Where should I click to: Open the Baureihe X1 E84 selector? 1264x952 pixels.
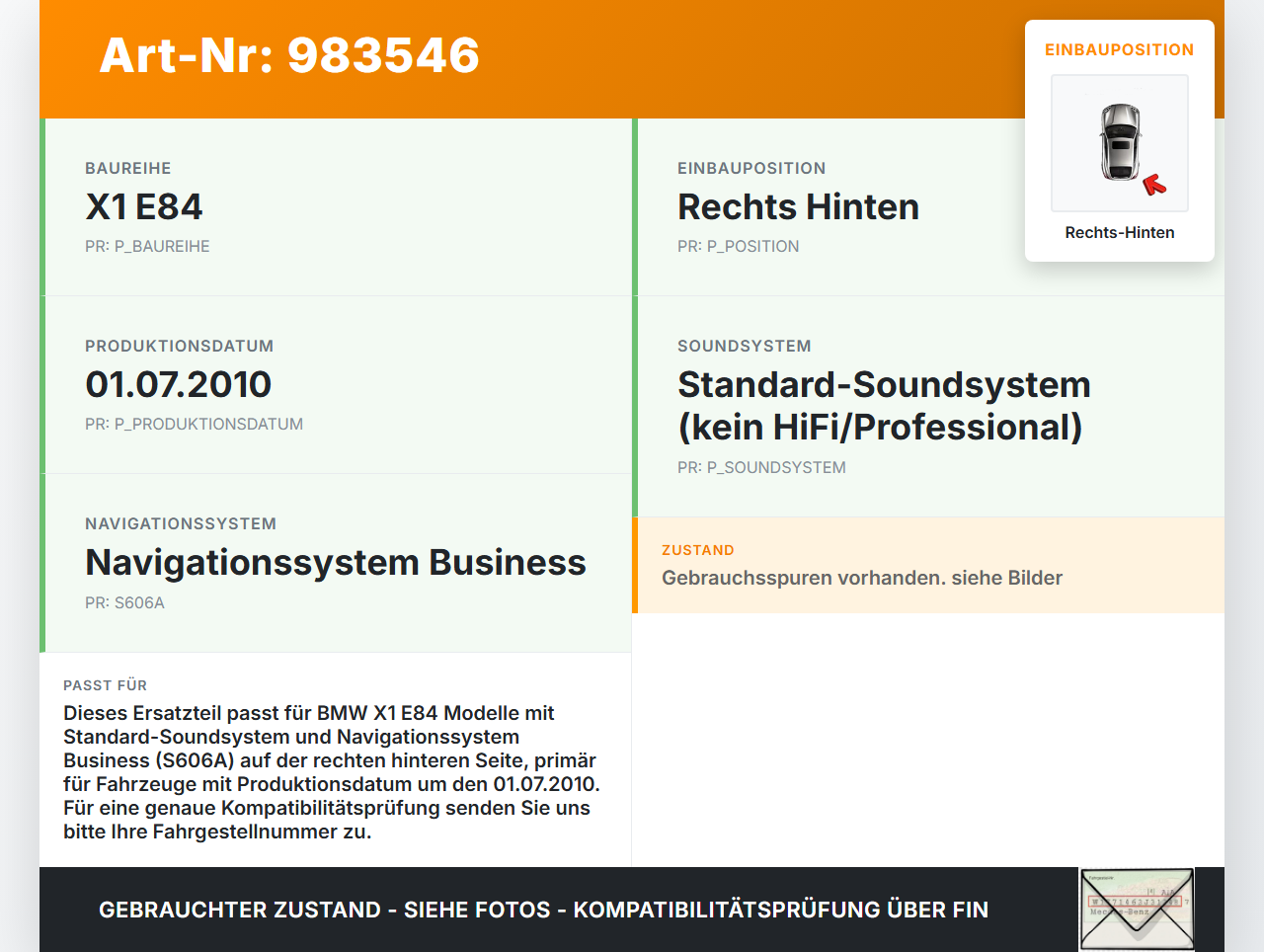coord(144,206)
